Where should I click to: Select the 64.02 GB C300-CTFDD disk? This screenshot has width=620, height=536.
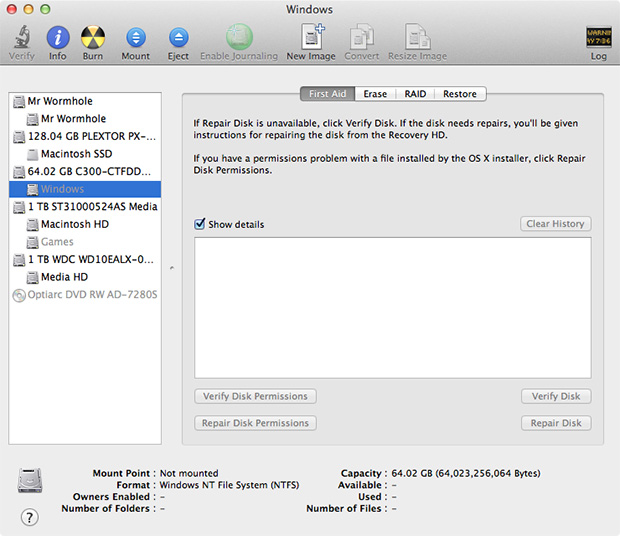pos(85,172)
